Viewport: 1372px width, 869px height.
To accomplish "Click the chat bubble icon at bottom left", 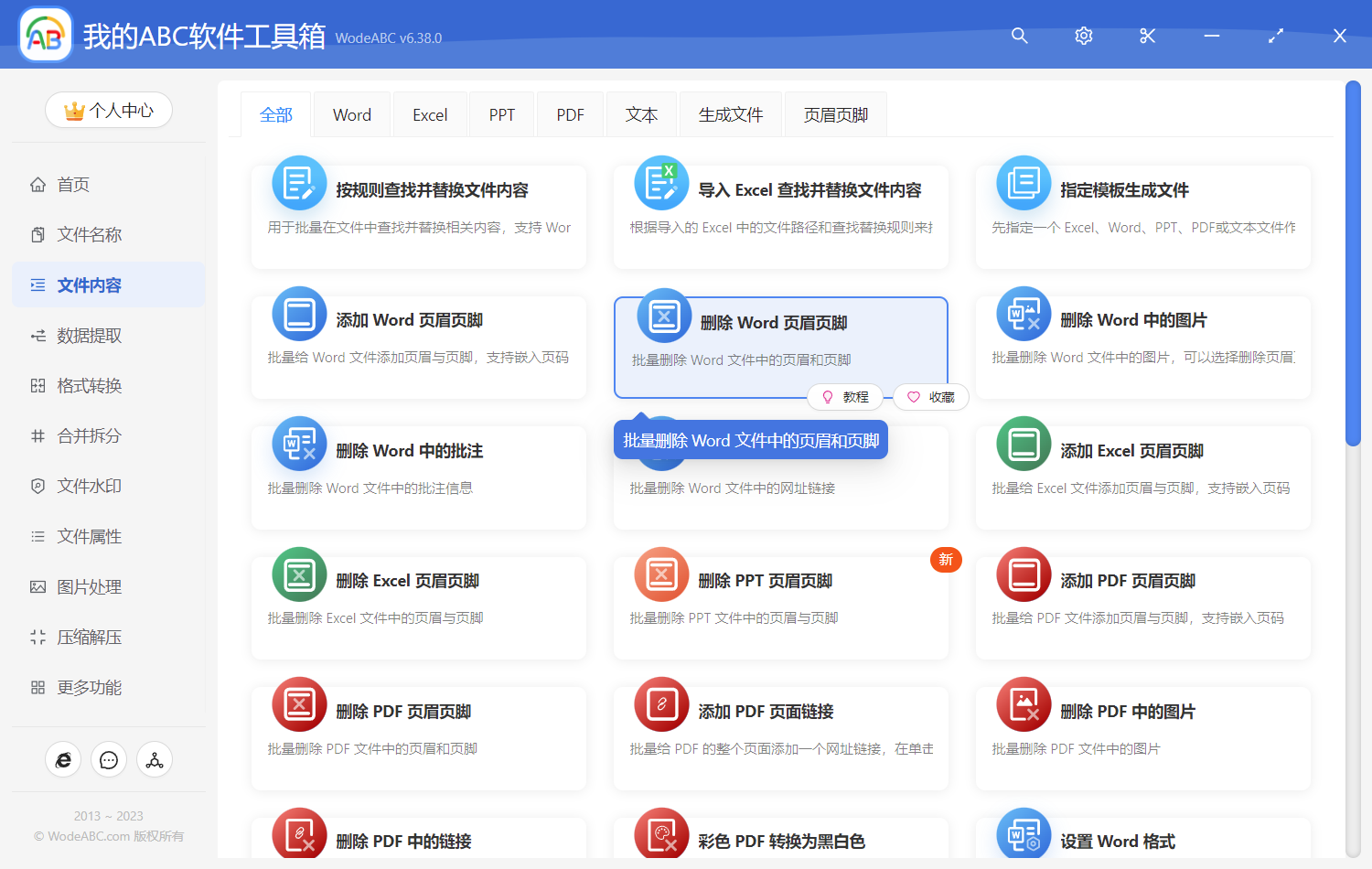I will (108, 759).
